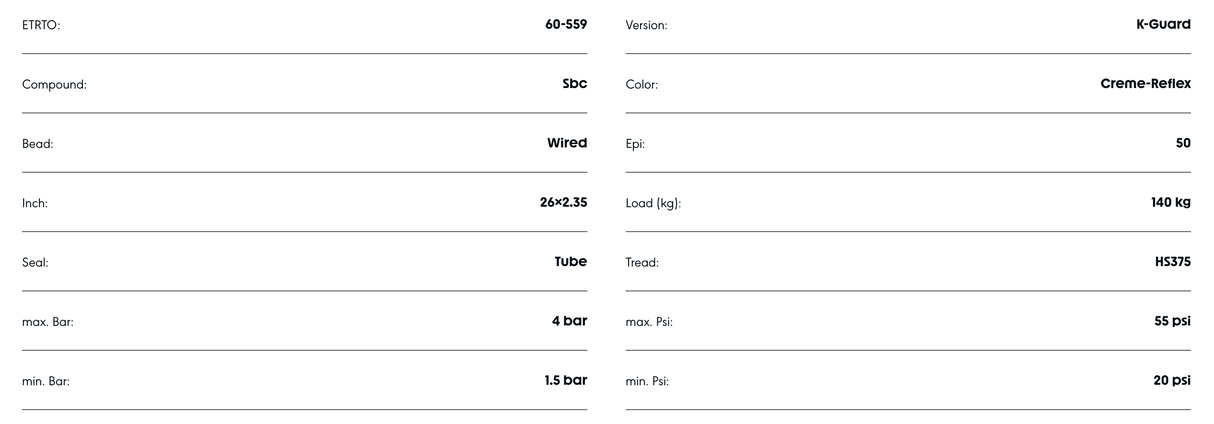
Task: Click the 4 bar value
Action: [x=569, y=321]
